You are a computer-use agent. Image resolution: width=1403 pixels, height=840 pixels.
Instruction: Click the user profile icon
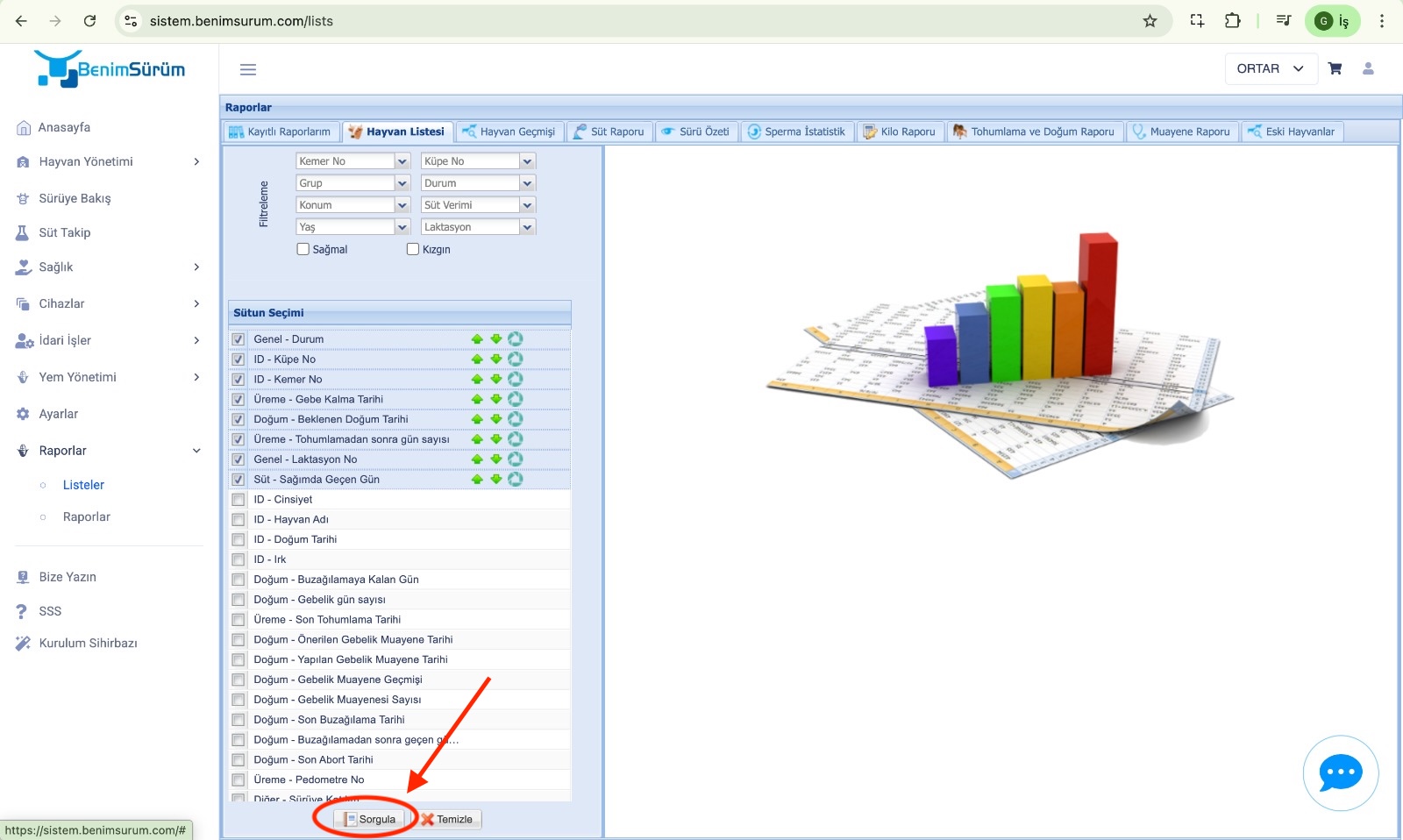[1368, 68]
